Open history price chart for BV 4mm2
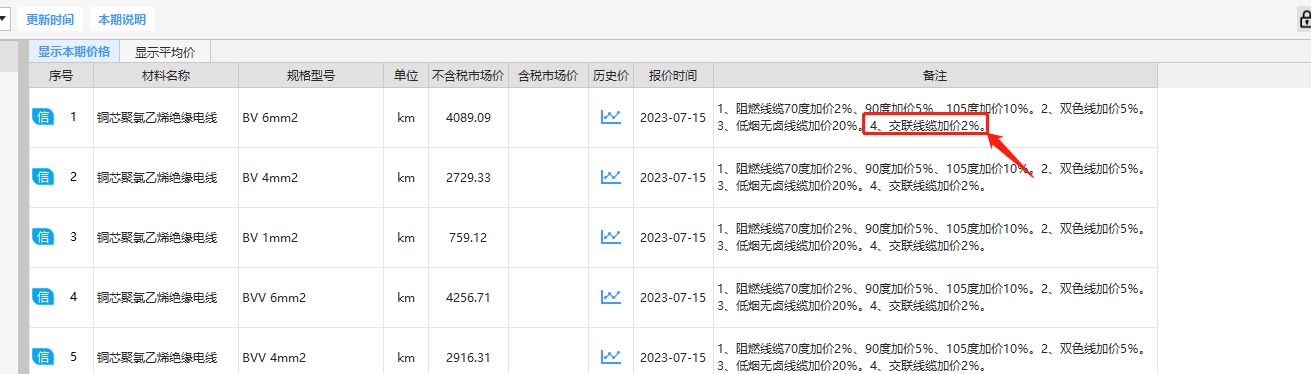Viewport: 1311px width, 374px height. click(x=611, y=177)
